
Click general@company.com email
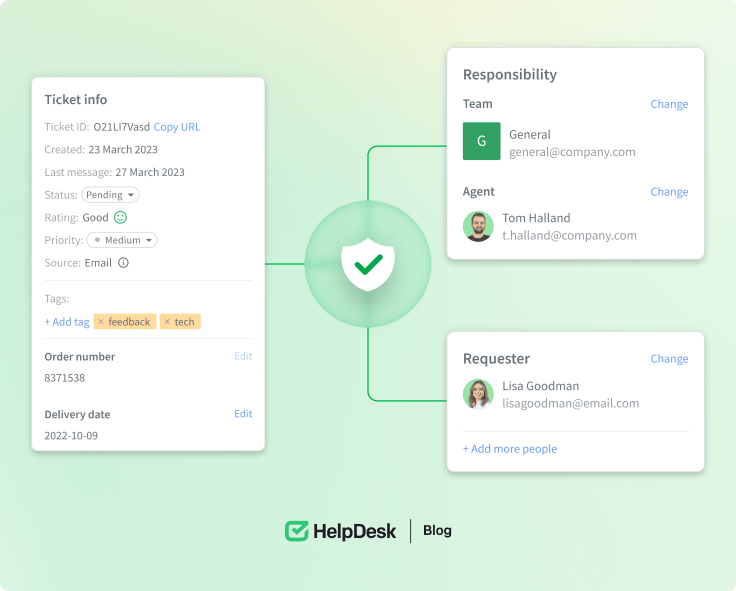pos(572,152)
